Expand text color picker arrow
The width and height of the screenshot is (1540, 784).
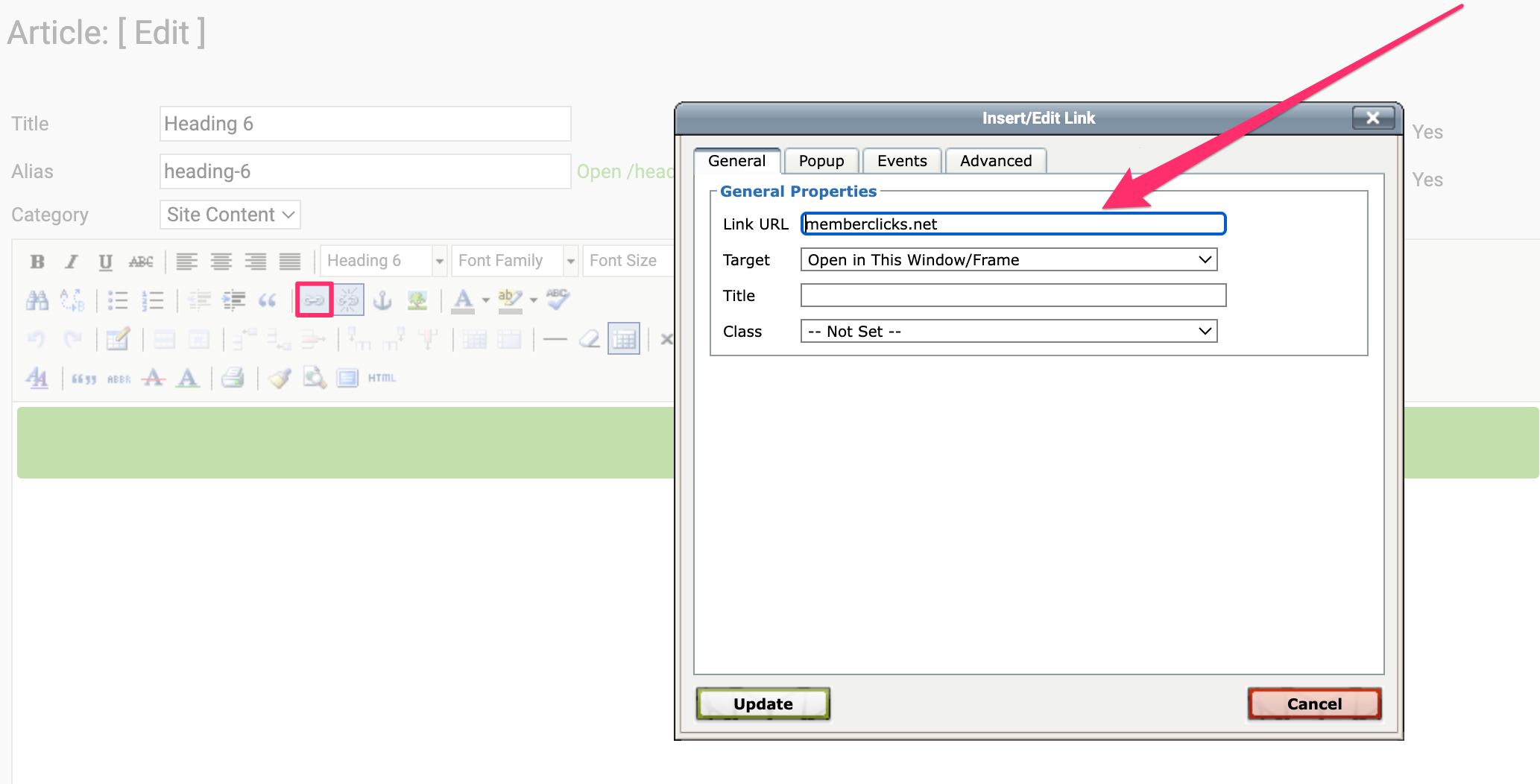point(486,300)
